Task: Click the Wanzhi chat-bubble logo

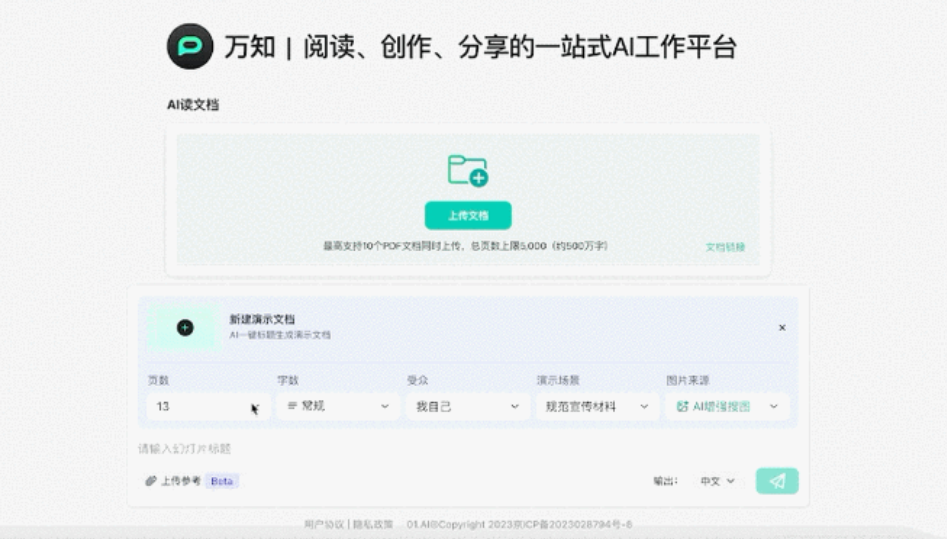Action: pos(190,47)
